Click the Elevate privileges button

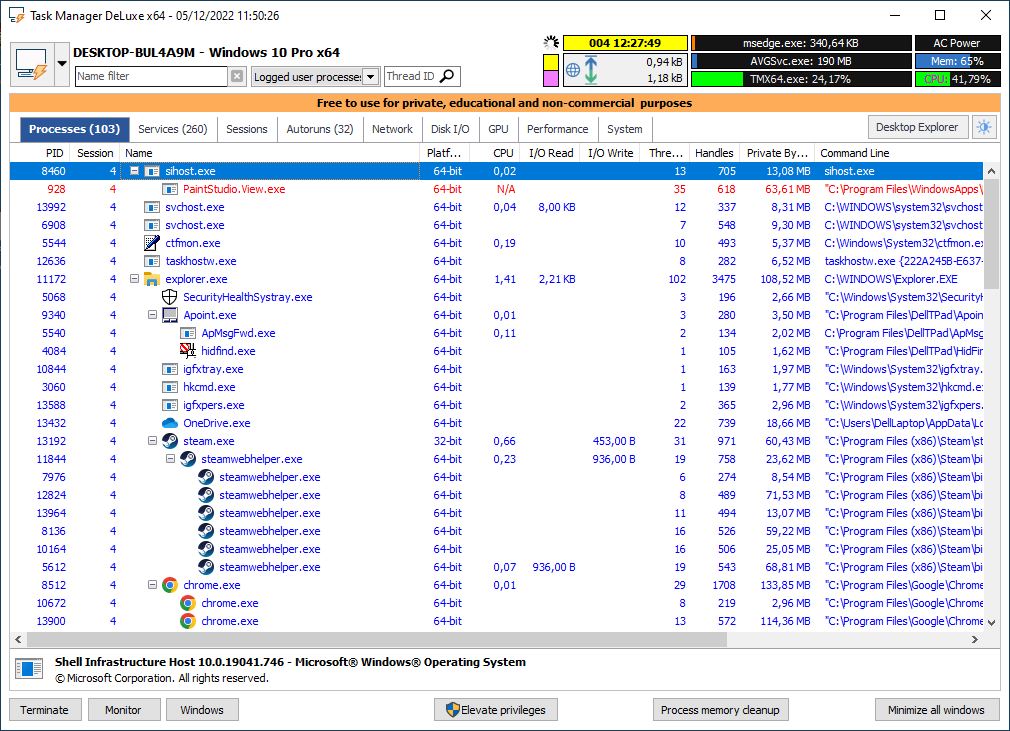pos(495,710)
